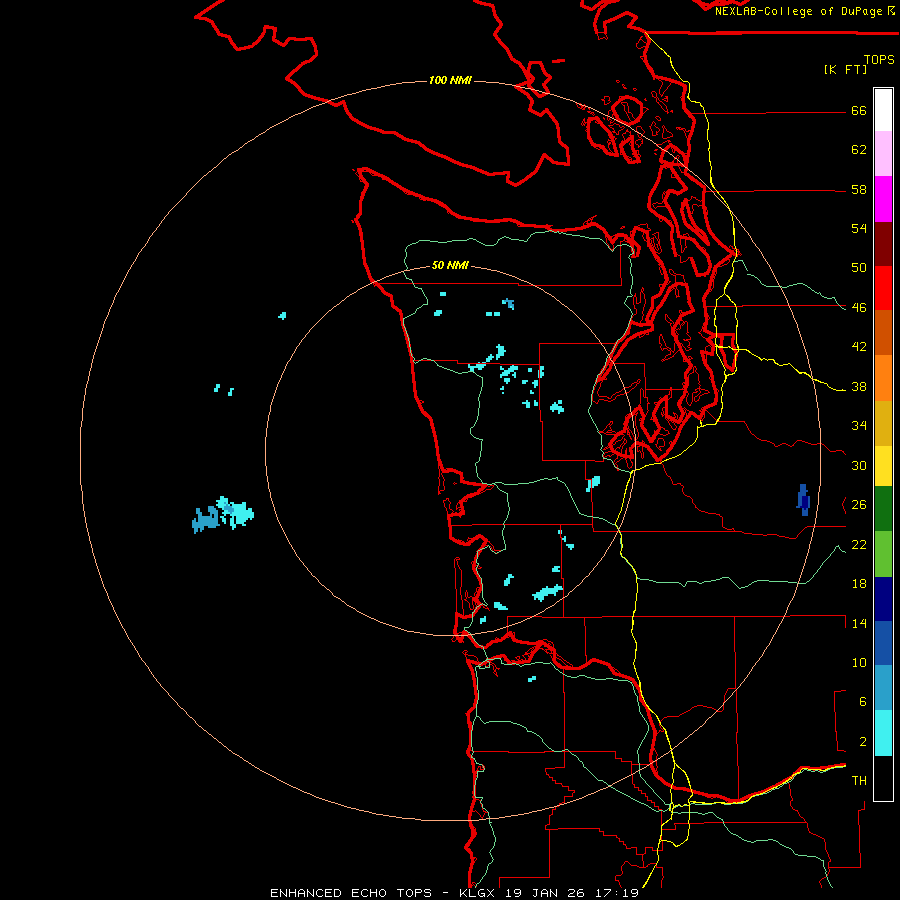The image size is (900, 900).
Task: Click the dark red 54 K FT swatch
Action: (883, 244)
